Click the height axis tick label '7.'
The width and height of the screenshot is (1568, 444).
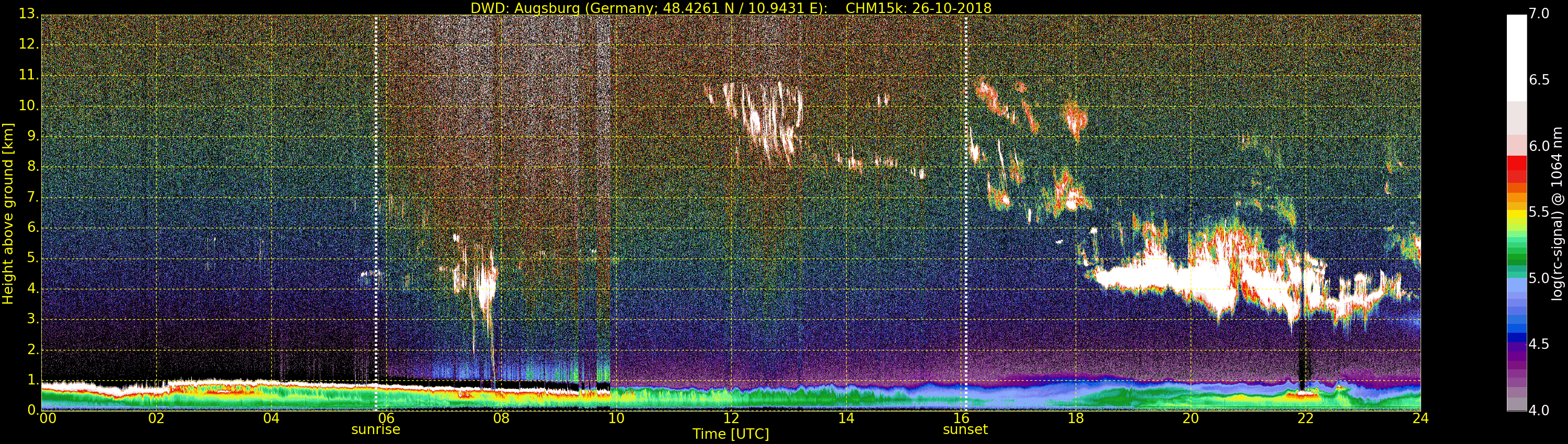[33, 196]
